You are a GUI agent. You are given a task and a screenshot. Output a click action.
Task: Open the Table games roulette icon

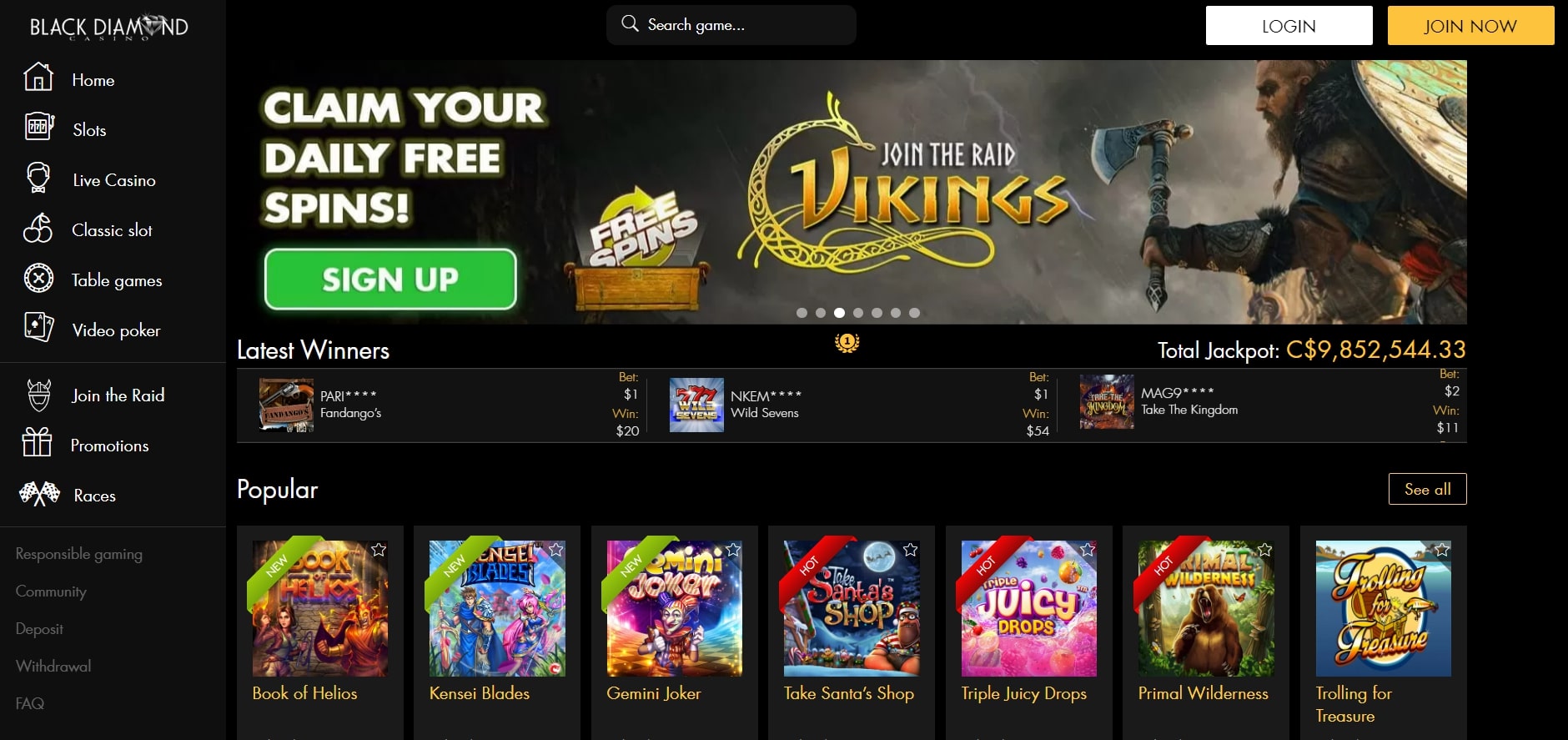[x=38, y=278]
